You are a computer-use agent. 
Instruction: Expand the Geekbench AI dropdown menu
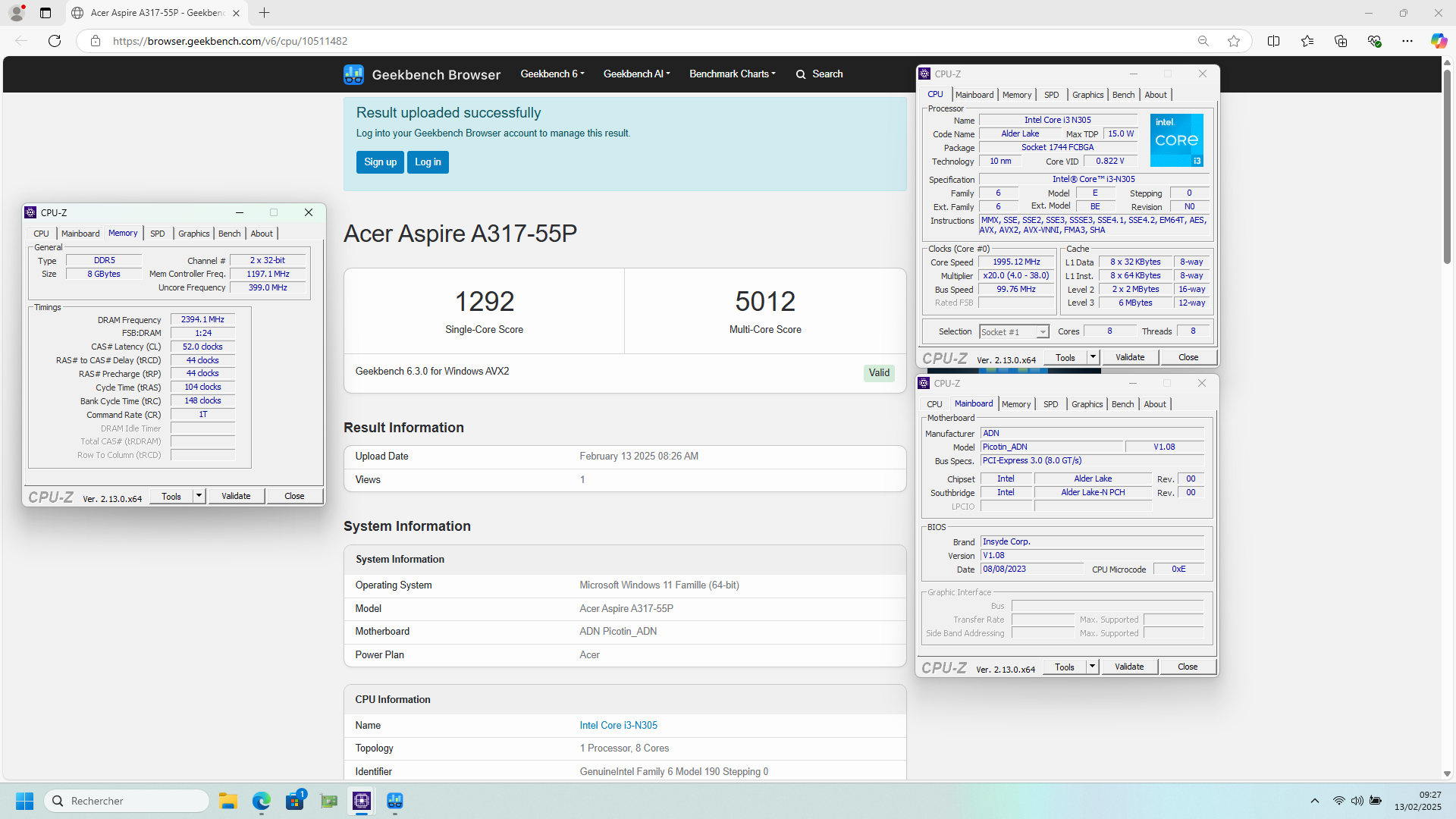click(636, 74)
